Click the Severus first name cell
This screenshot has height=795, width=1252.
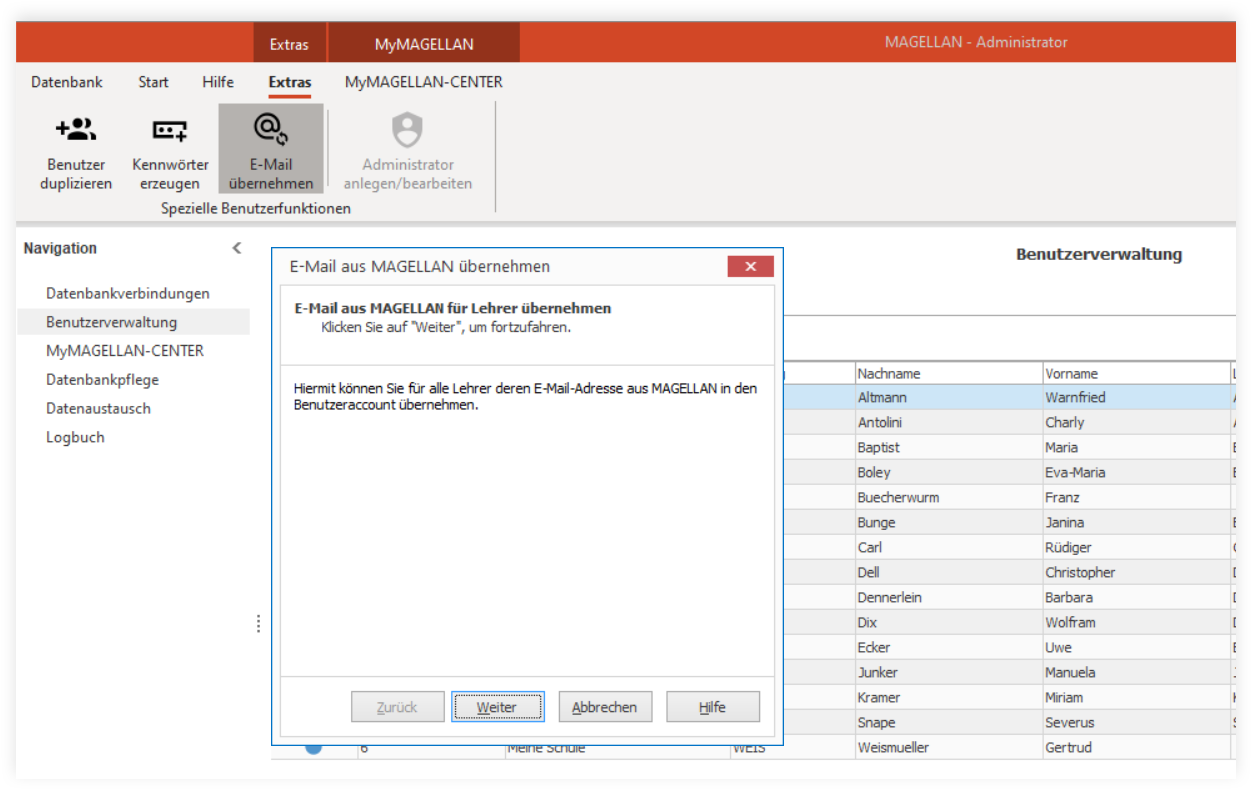[1136, 722]
